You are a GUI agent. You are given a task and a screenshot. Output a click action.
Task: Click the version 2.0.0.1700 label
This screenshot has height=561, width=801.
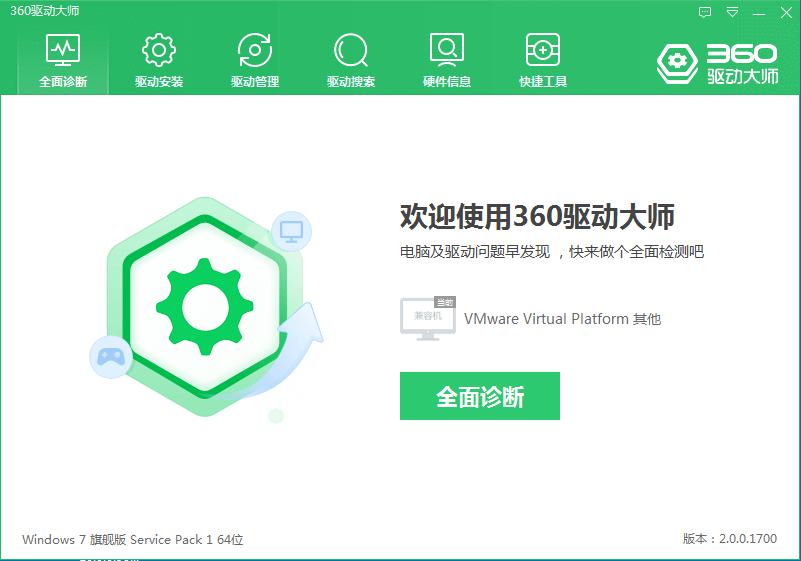pos(729,539)
